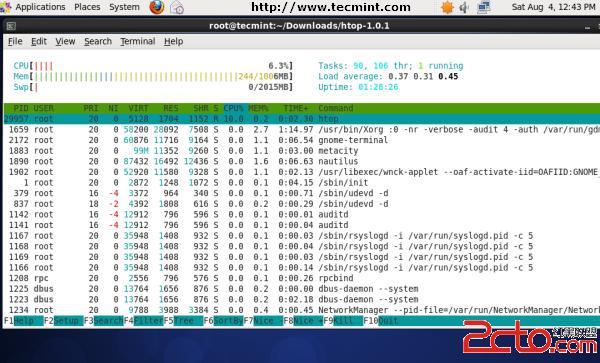Click the home/mail launcher icon beside Firefox

(177, 7)
